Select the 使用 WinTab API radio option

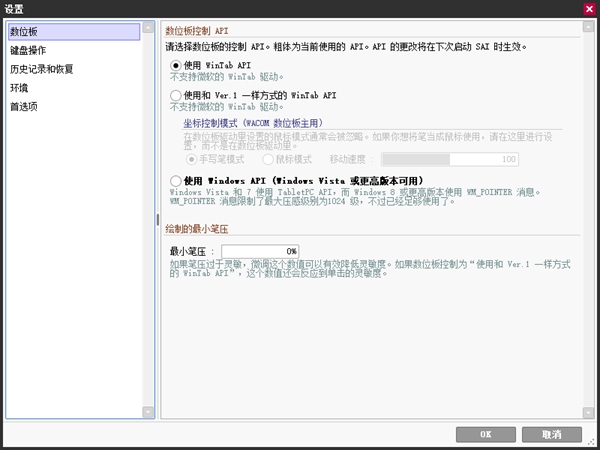point(176,65)
